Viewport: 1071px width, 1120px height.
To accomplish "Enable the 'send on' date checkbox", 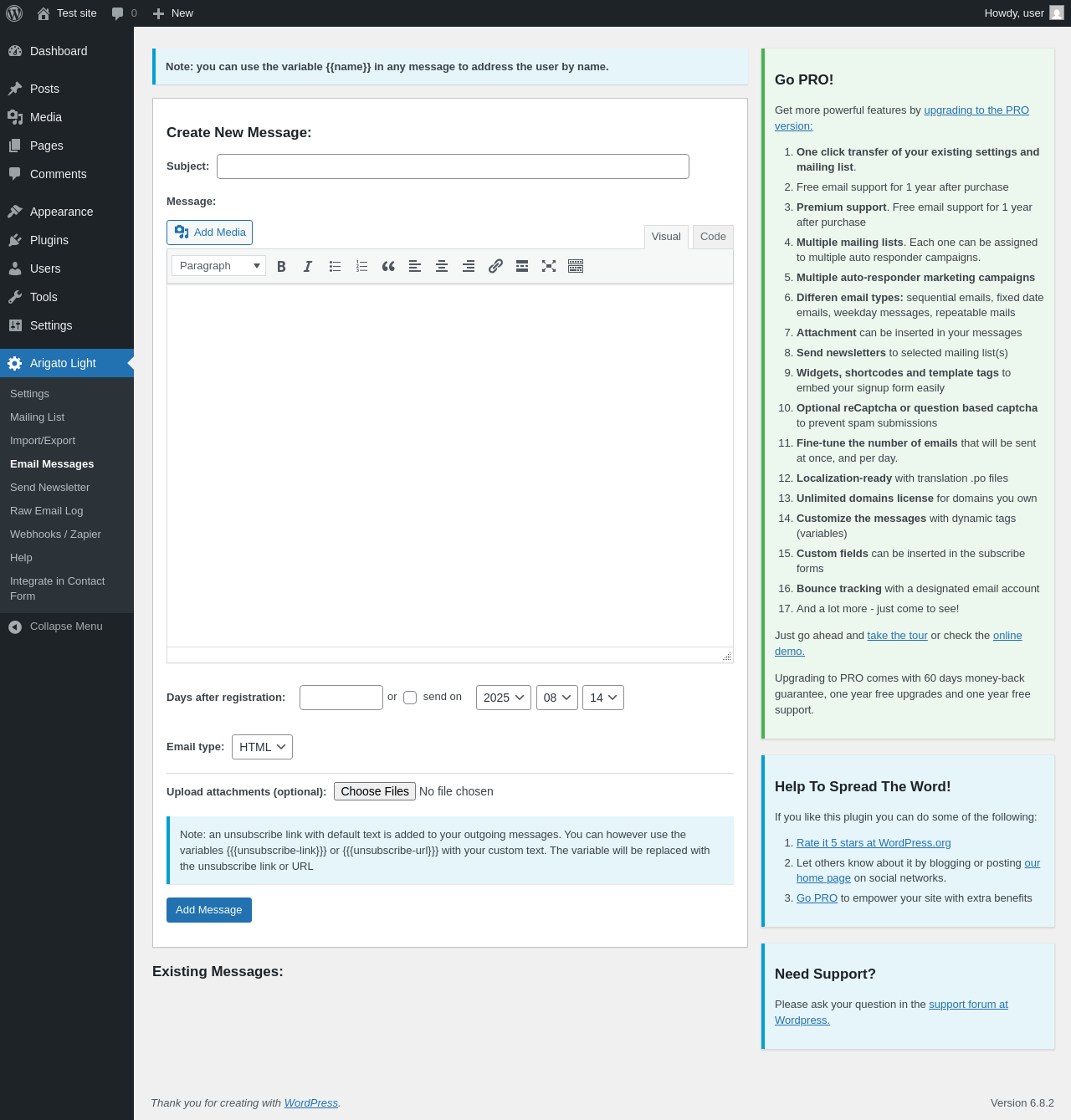I will tap(410, 698).
